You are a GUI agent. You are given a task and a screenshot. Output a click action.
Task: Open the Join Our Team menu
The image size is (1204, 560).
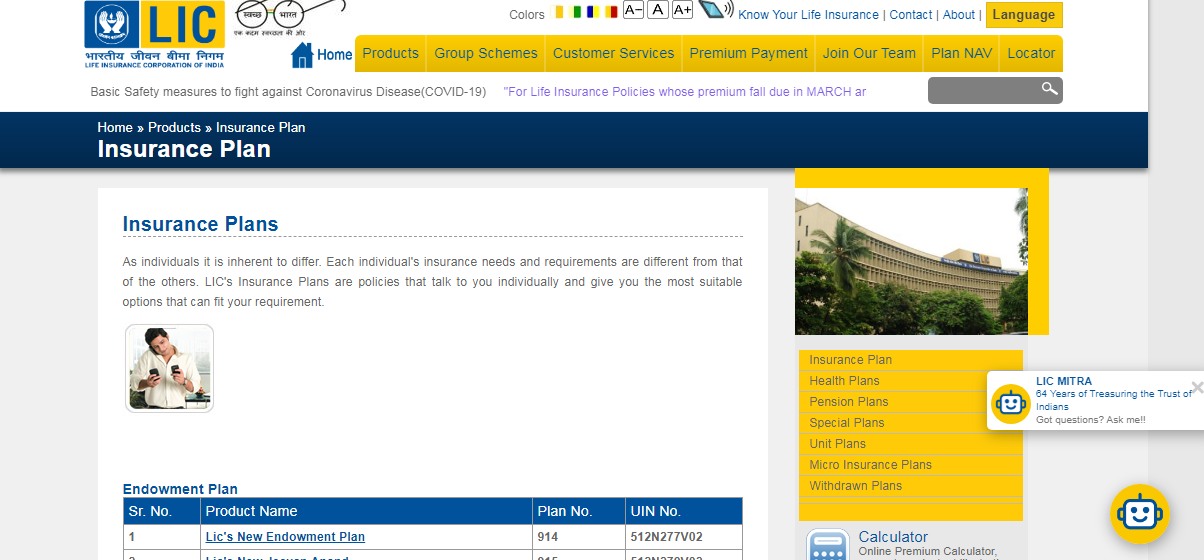[x=869, y=54]
